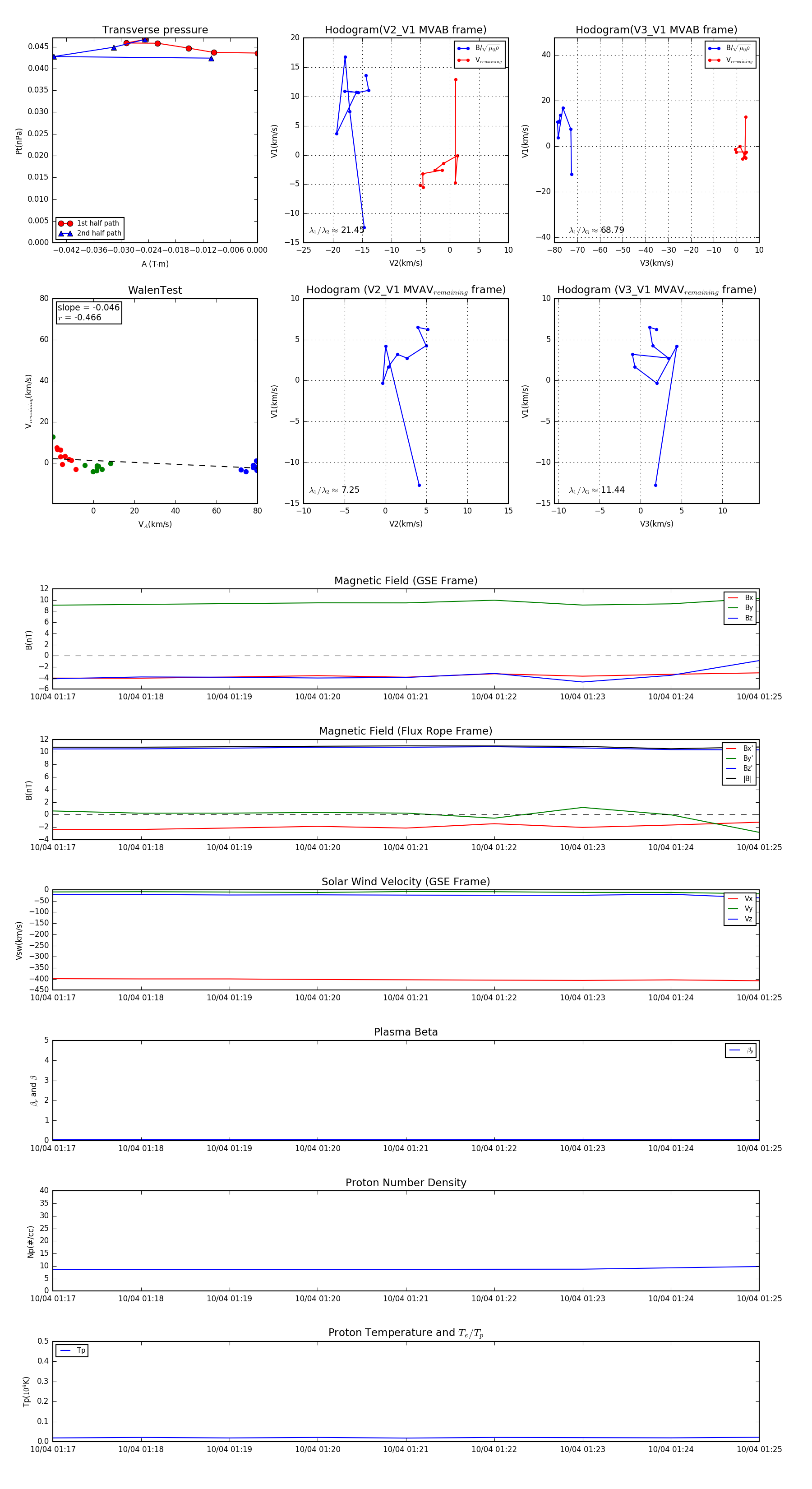Screen dimensions: 812x1489
Task: Select the "Hodogram(V2_V1 MVAB frame)" title
Action: (x=406, y=30)
